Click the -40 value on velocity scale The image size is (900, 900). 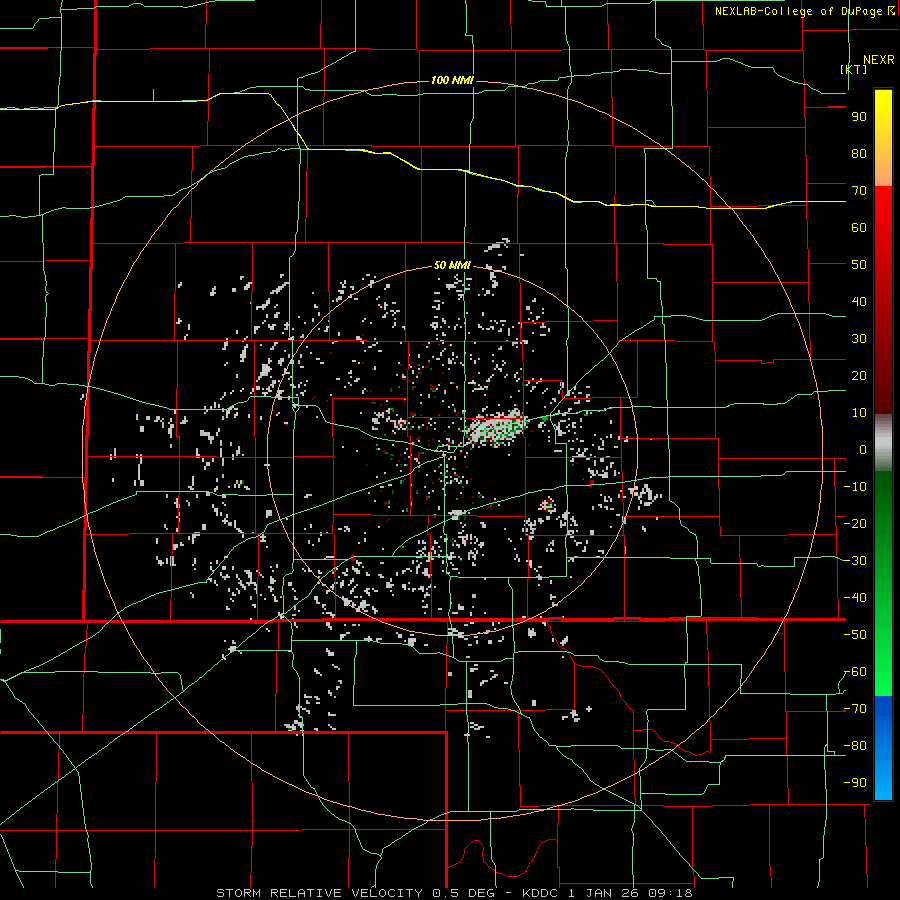pyautogui.click(x=855, y=598)
